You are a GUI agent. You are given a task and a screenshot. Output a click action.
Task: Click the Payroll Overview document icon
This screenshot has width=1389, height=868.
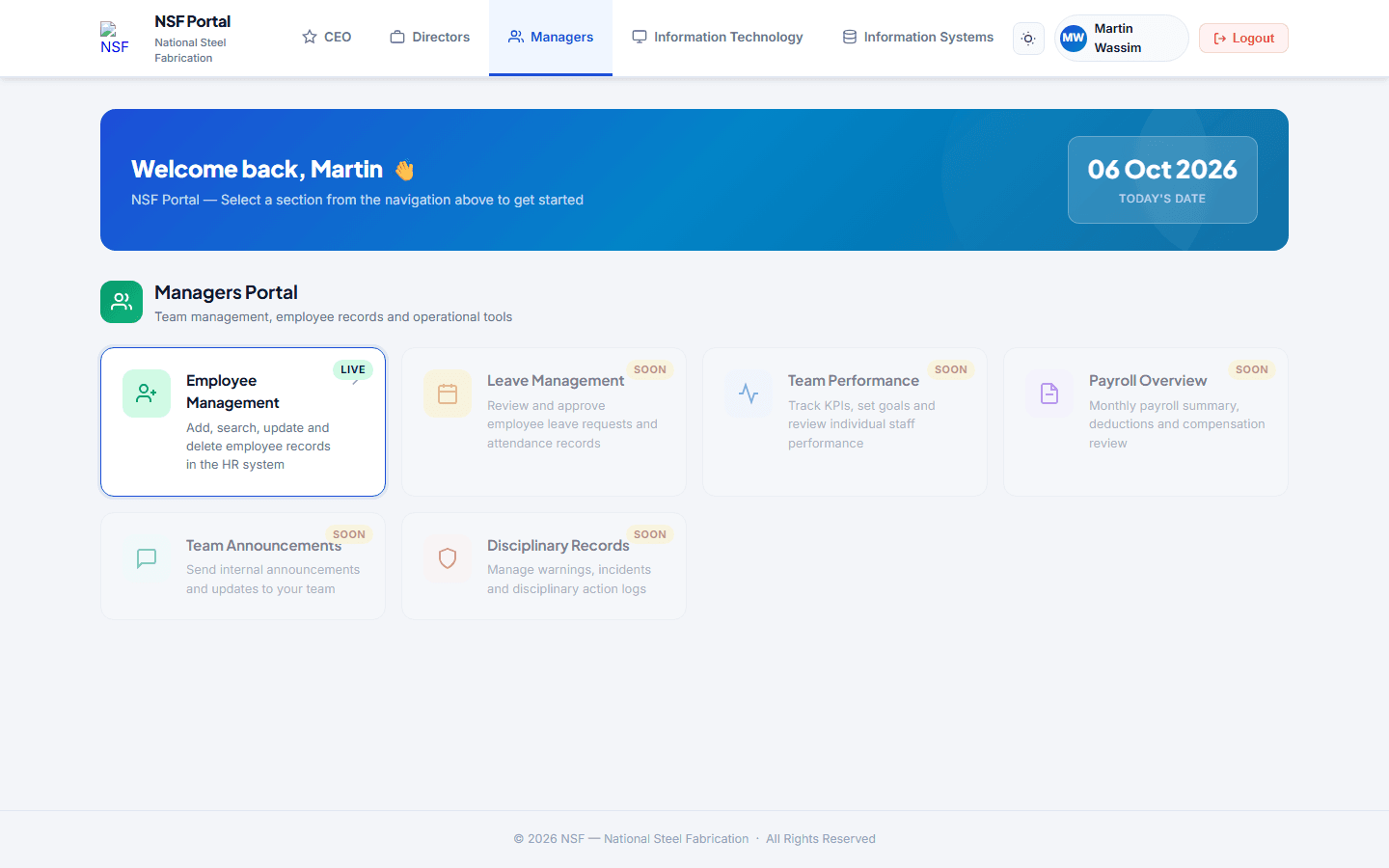(1049, 393)
